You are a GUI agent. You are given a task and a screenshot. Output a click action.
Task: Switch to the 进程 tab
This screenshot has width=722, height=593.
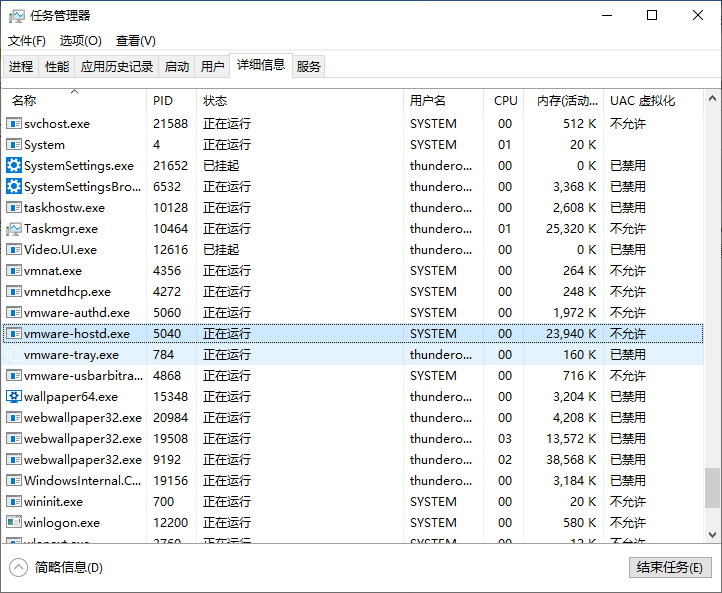click(x=21, y=67)
